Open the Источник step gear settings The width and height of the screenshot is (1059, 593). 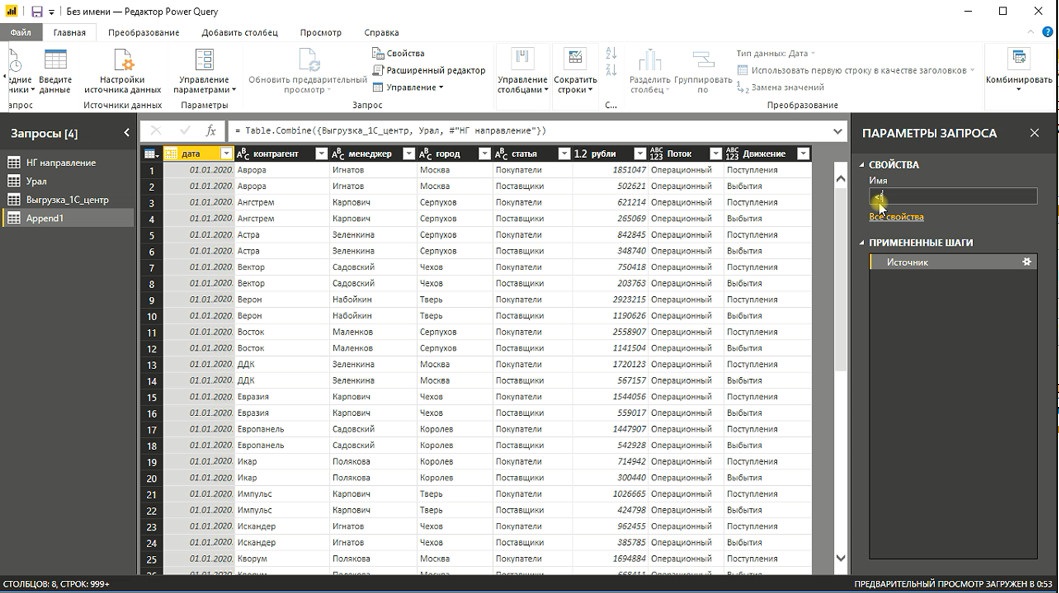pos(1027,261)
